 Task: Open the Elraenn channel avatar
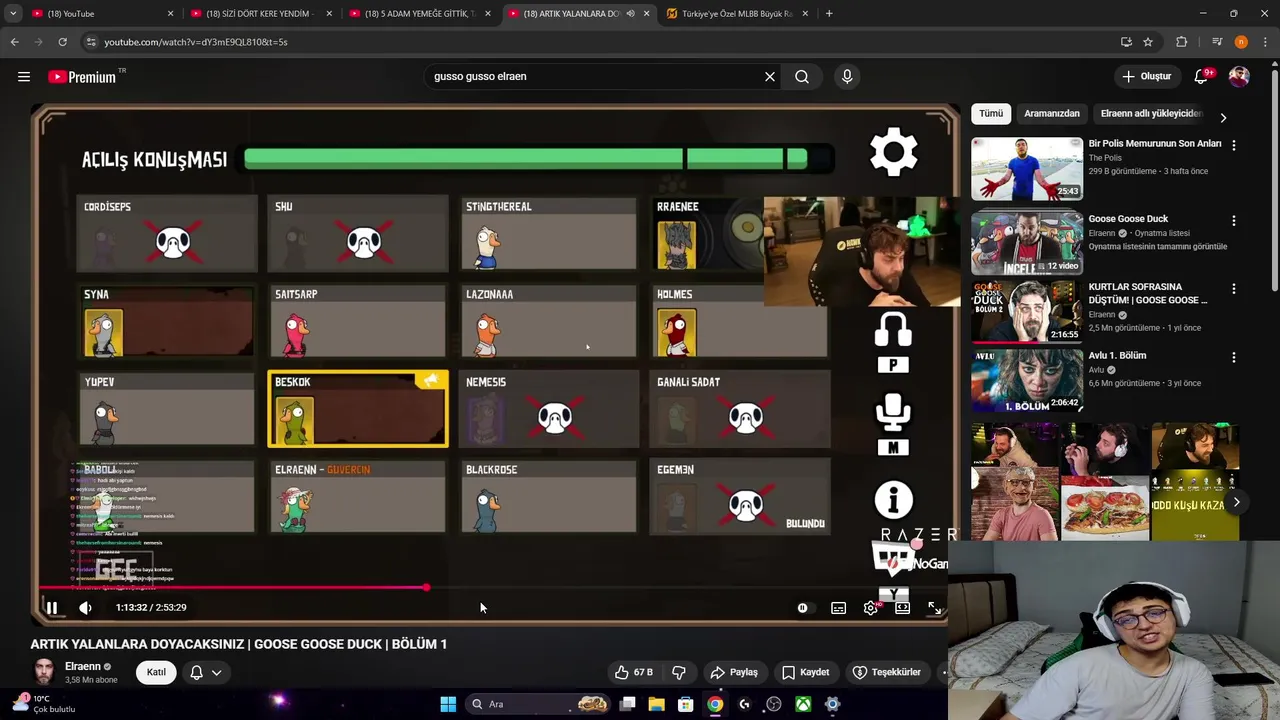[44, 672]
